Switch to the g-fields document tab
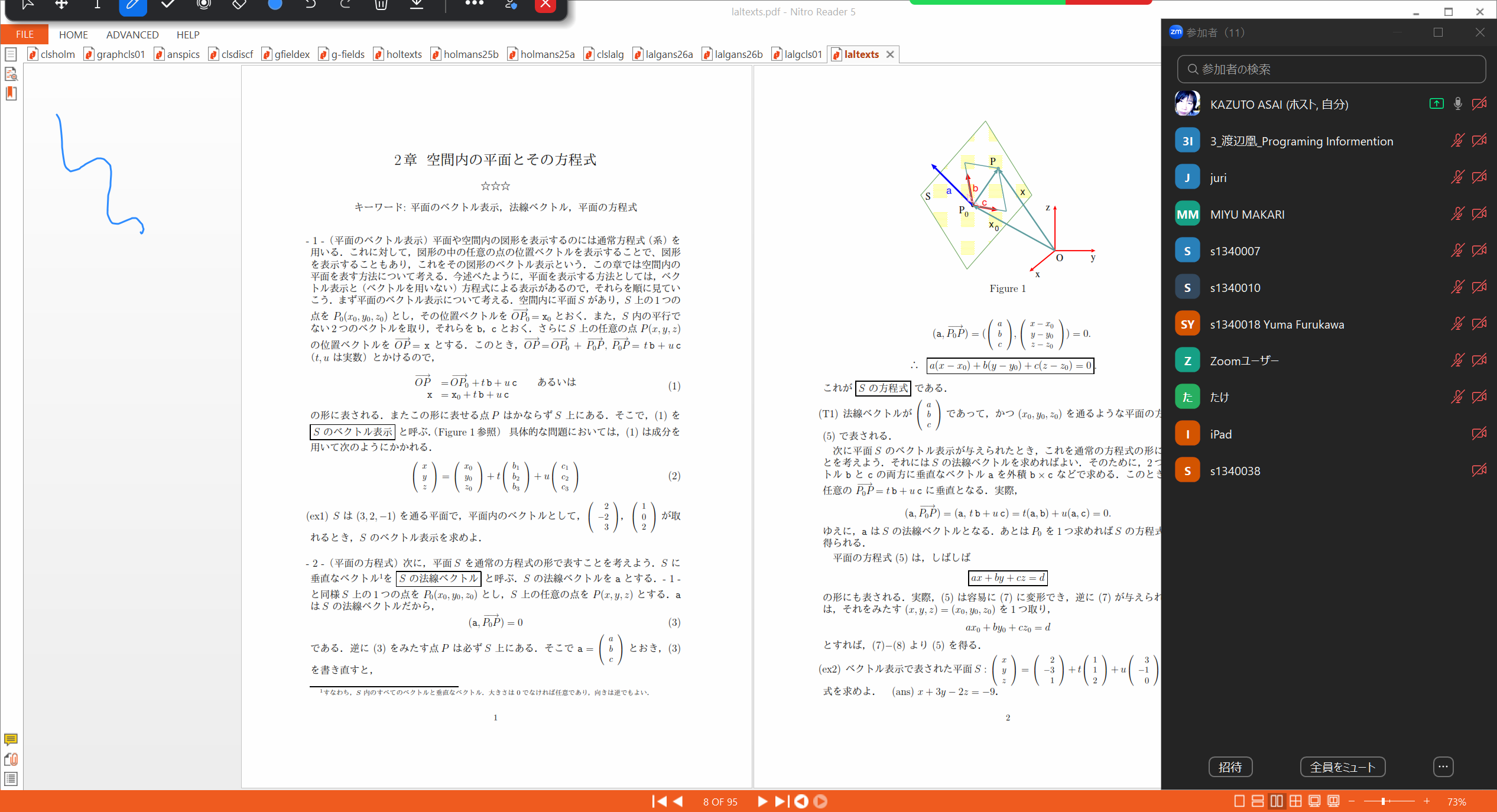The height and width of the screenshot is (812, 1497). pyautogui.click(x=342, y=54)
